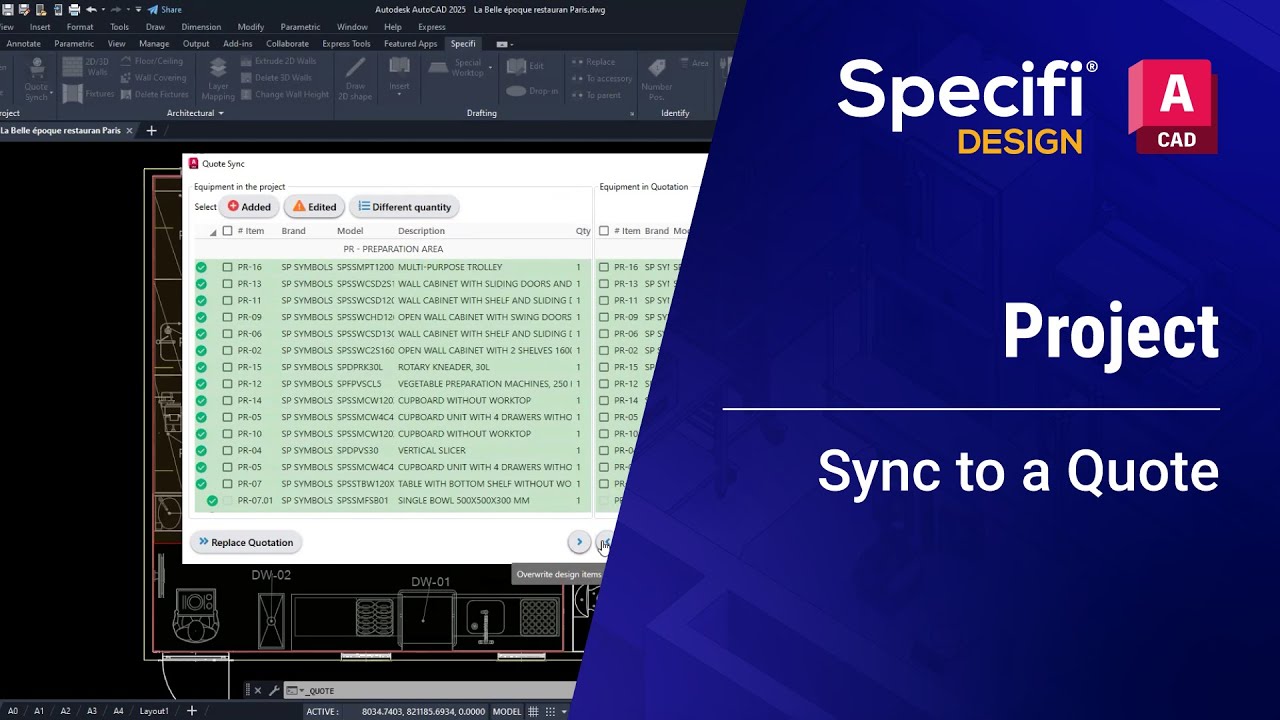Image resolution: width=1280 pixels, height=720 pixels.
Task: Click the 2D/3D Walls icon
Action: pyautogui.click(x=74, y=66)
